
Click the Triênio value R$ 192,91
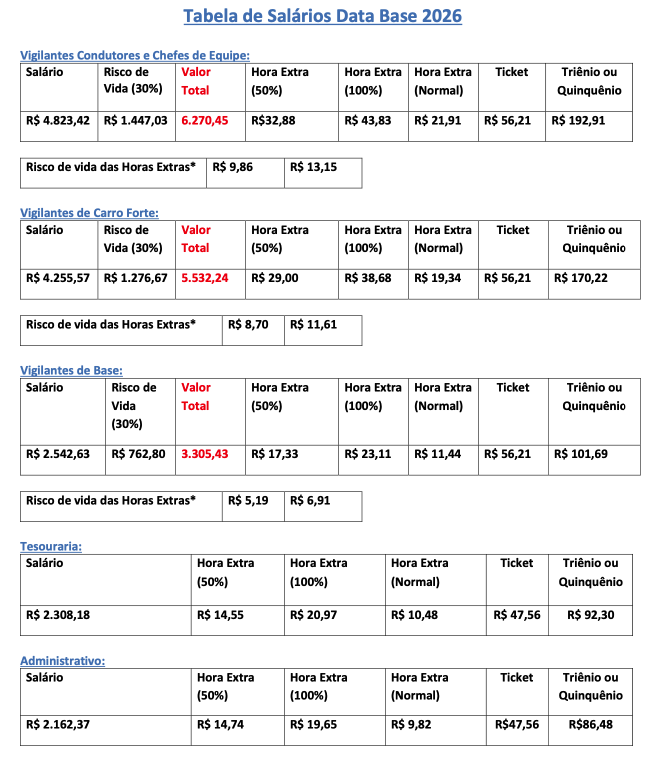point(578,121)
